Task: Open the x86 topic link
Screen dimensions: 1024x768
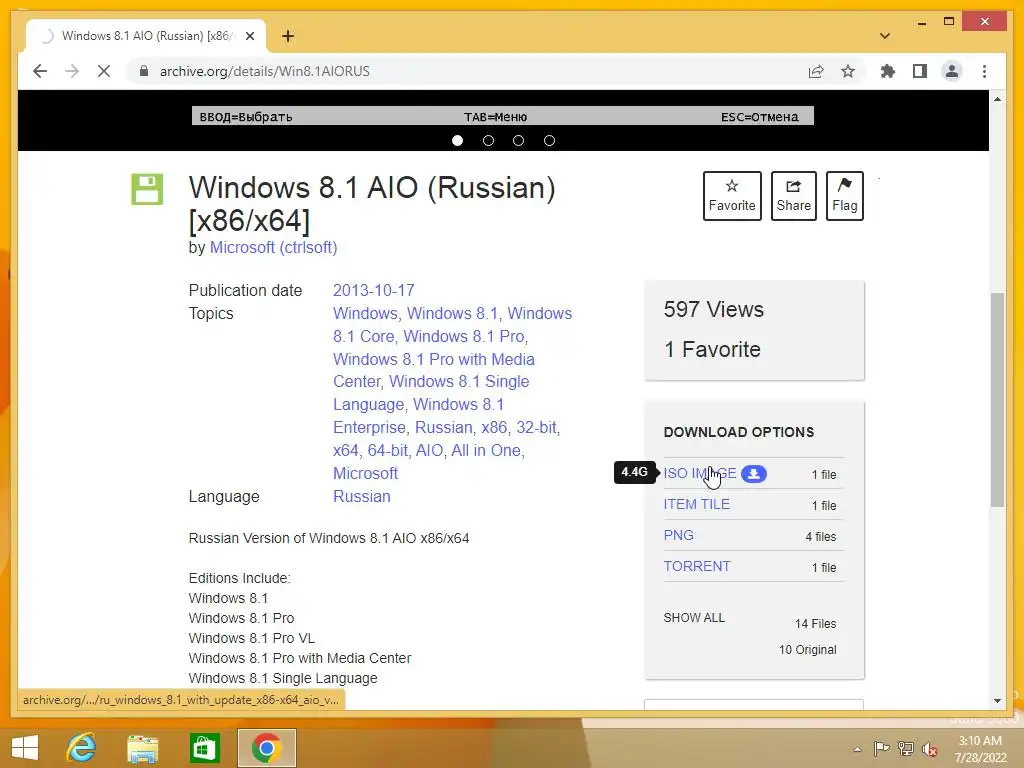Action: [494, 428]
